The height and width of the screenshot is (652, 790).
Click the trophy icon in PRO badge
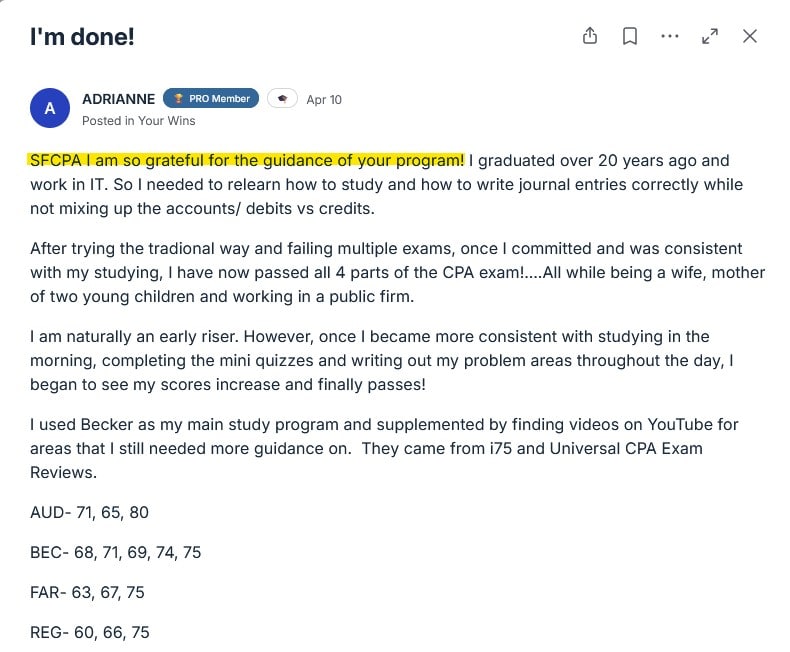(178, 99)
